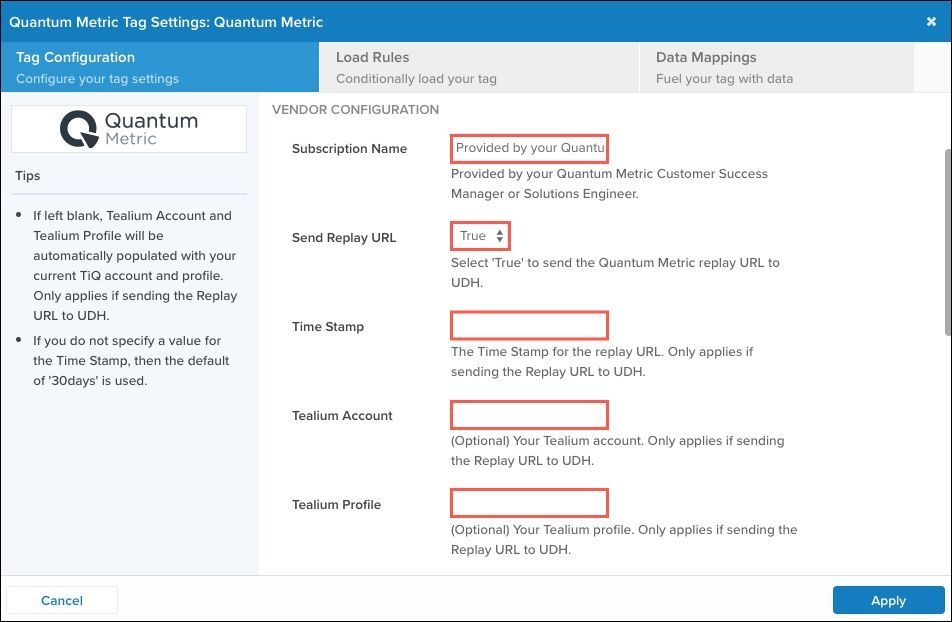Click the Time Stamp label
952x622 pixels.
click(x=328, y=327)
